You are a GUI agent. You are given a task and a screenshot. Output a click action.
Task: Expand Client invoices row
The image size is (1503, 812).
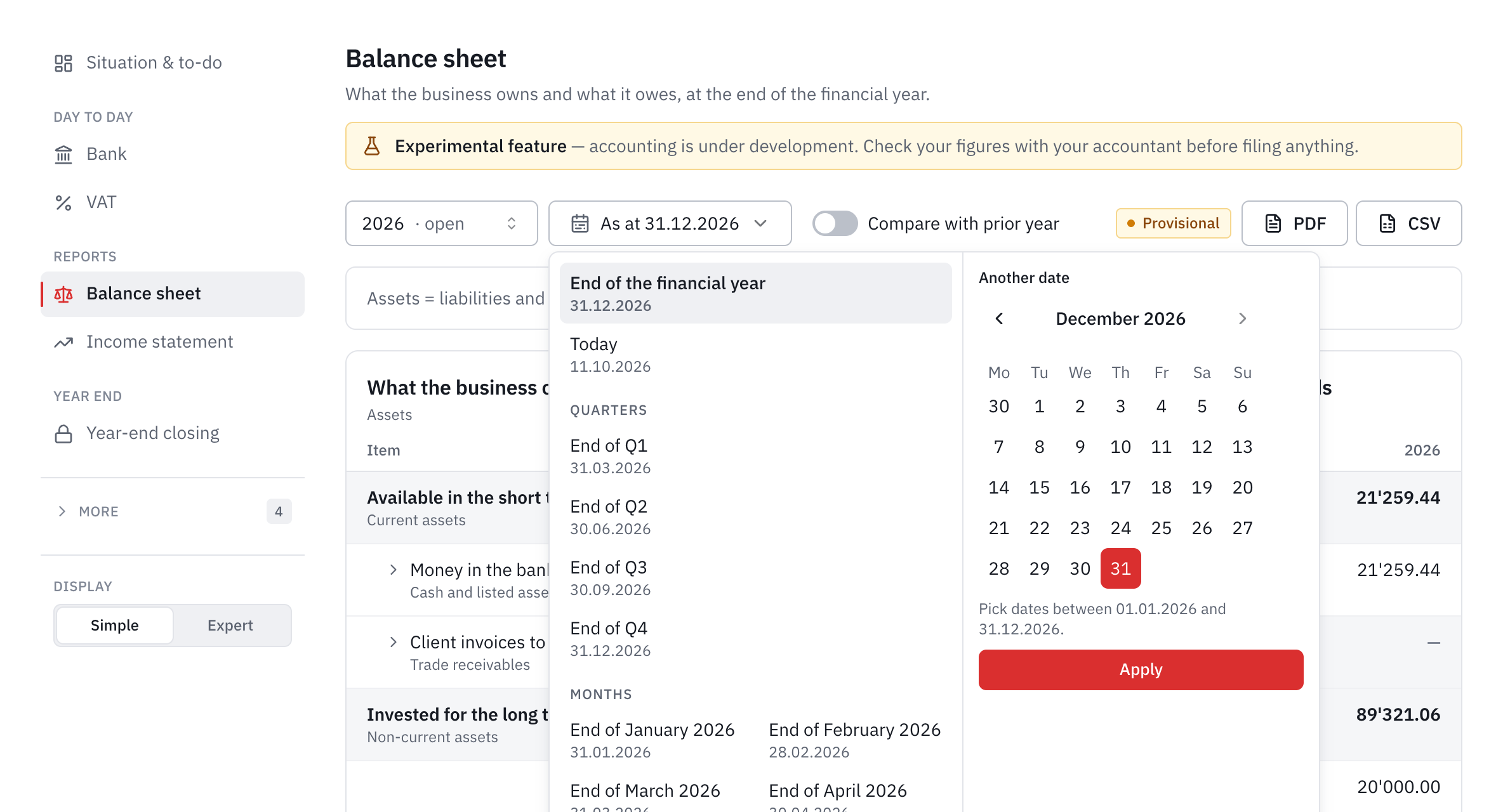point(394,642)
